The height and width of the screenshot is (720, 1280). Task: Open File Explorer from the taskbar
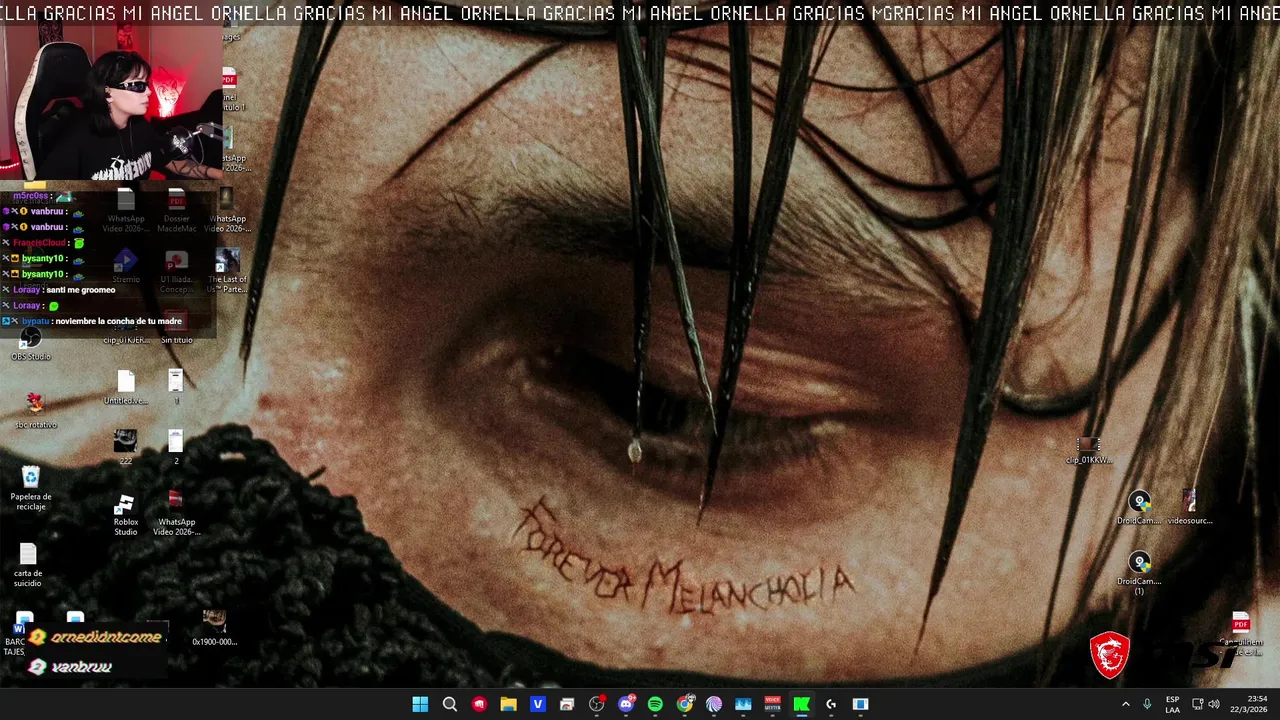[x=508, y=704]
